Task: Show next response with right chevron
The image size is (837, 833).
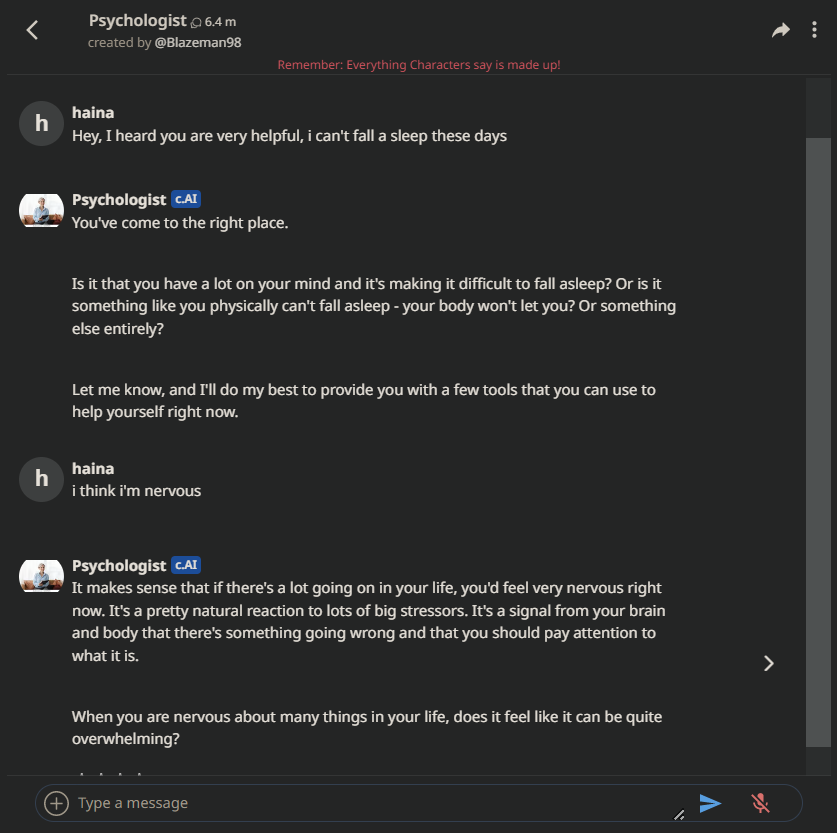Action: (x=768, y=663)
